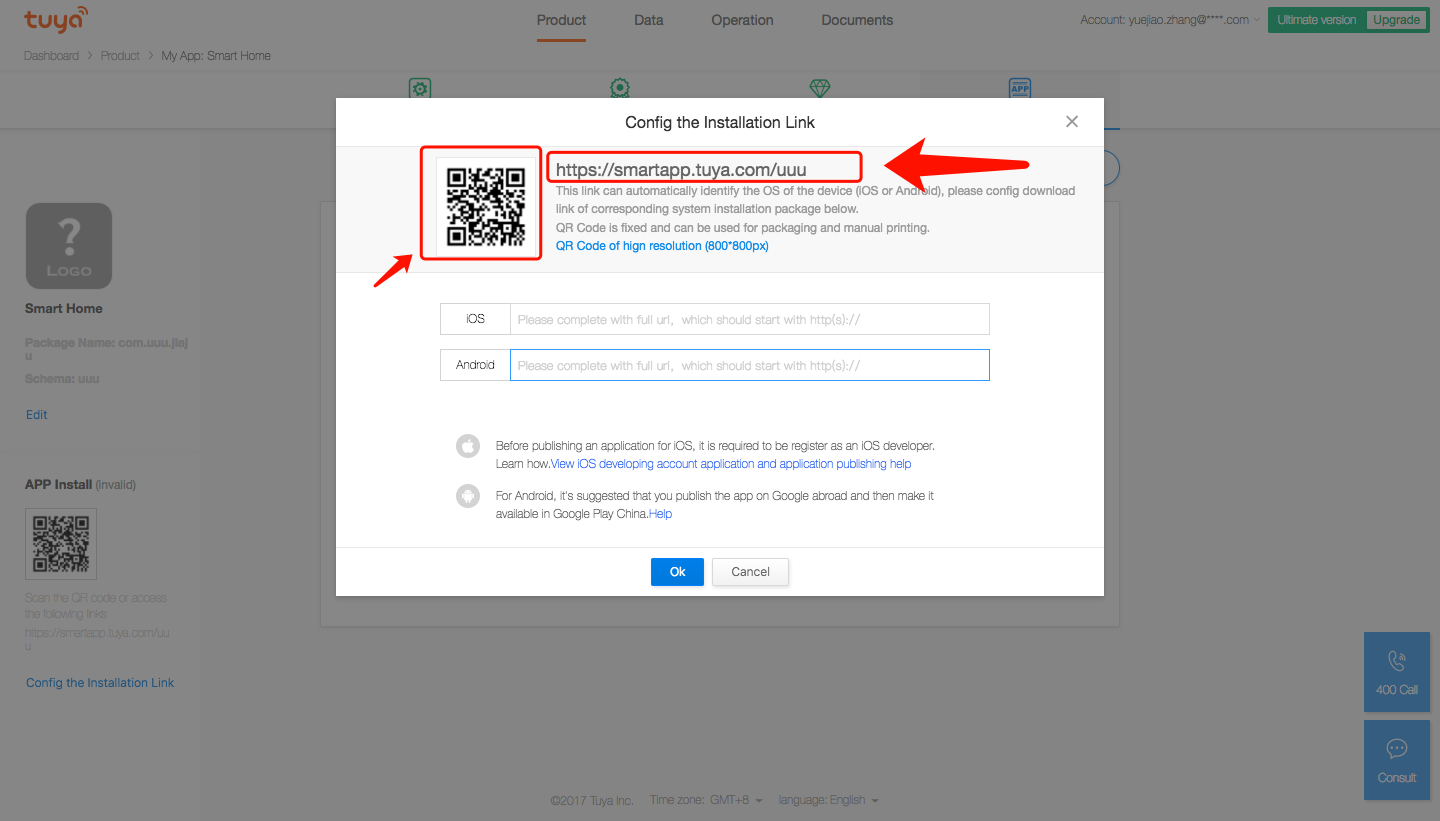Open the language English dropdown
This screenshot has width=1440, height=821.
829,800
